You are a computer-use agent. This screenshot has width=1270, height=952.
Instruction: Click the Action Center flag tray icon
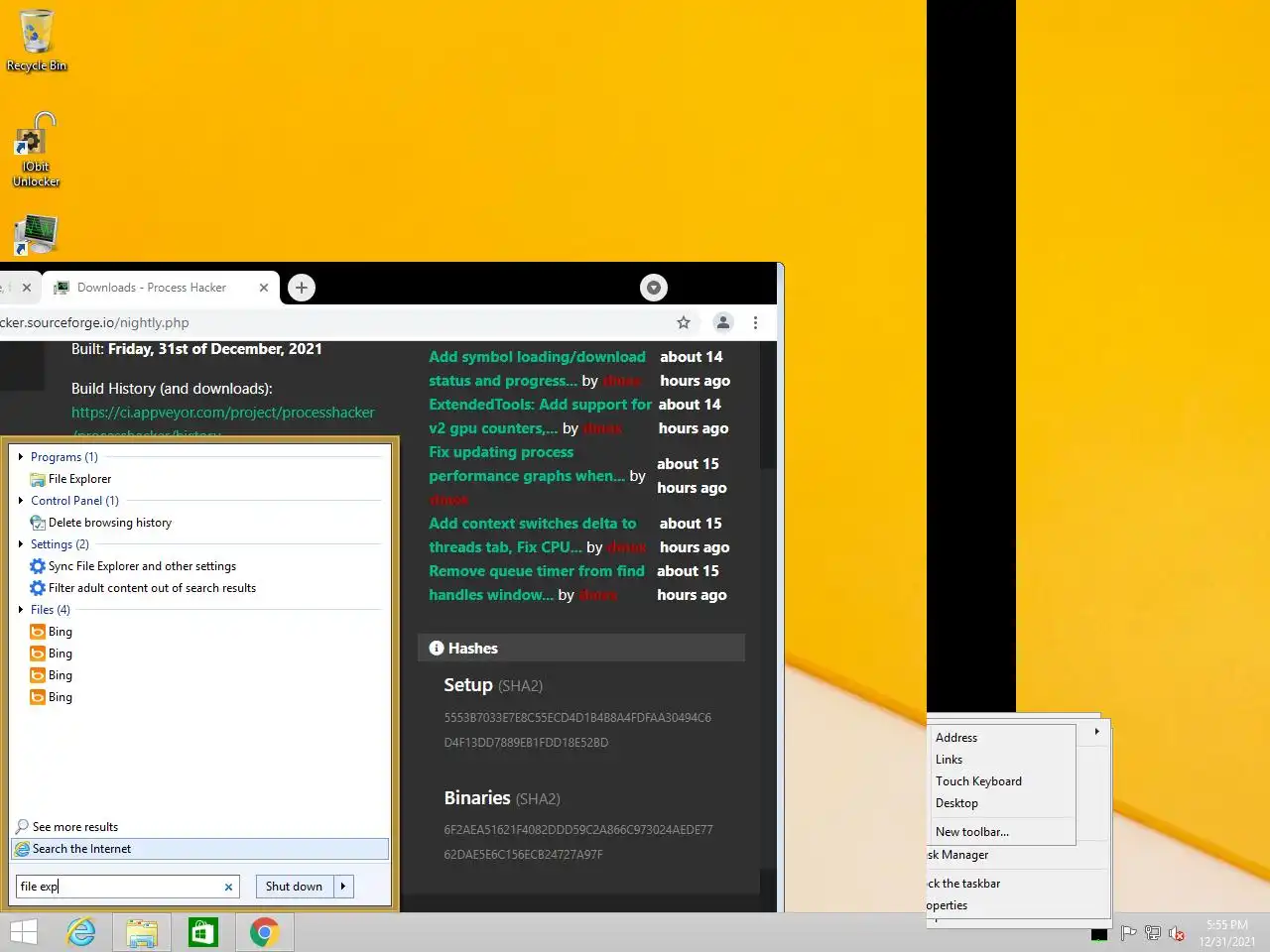[1128, 933]
